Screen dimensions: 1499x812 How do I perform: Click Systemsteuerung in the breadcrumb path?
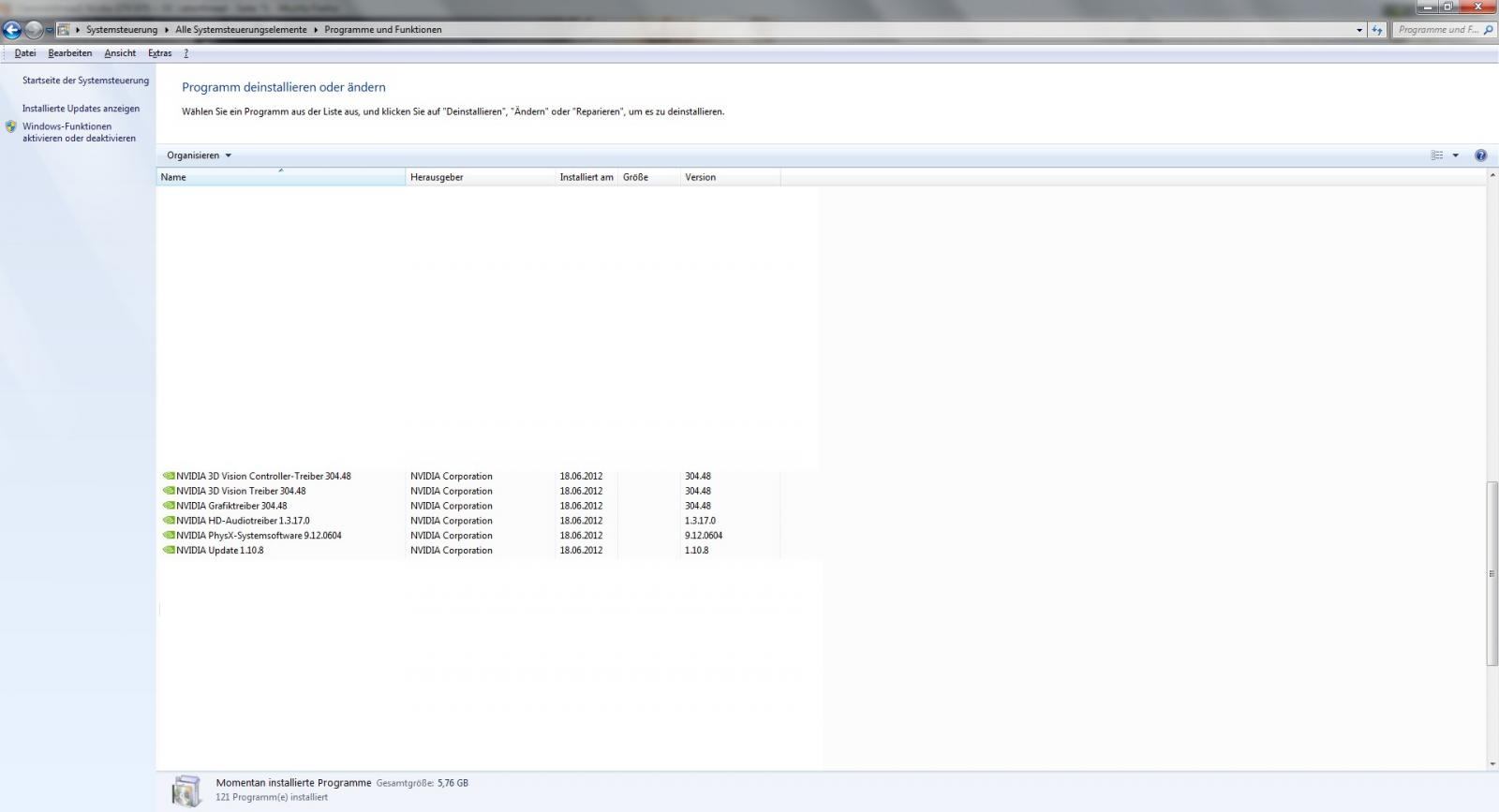click(x=122, y=30)
